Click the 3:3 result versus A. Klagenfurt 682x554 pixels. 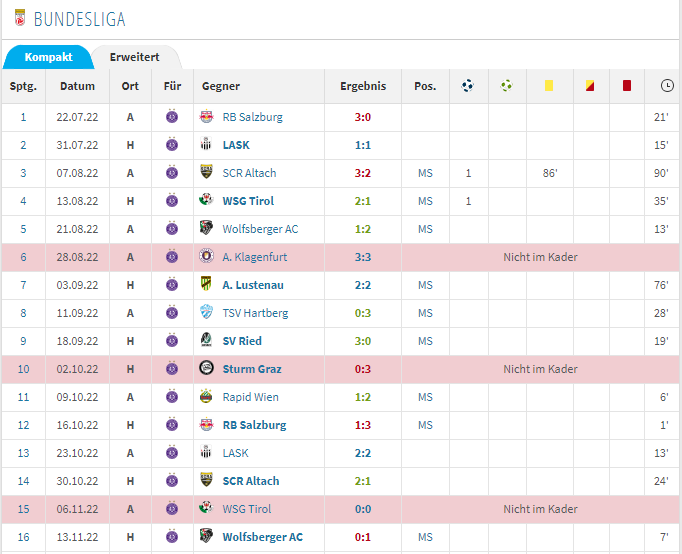pos(362,257)
